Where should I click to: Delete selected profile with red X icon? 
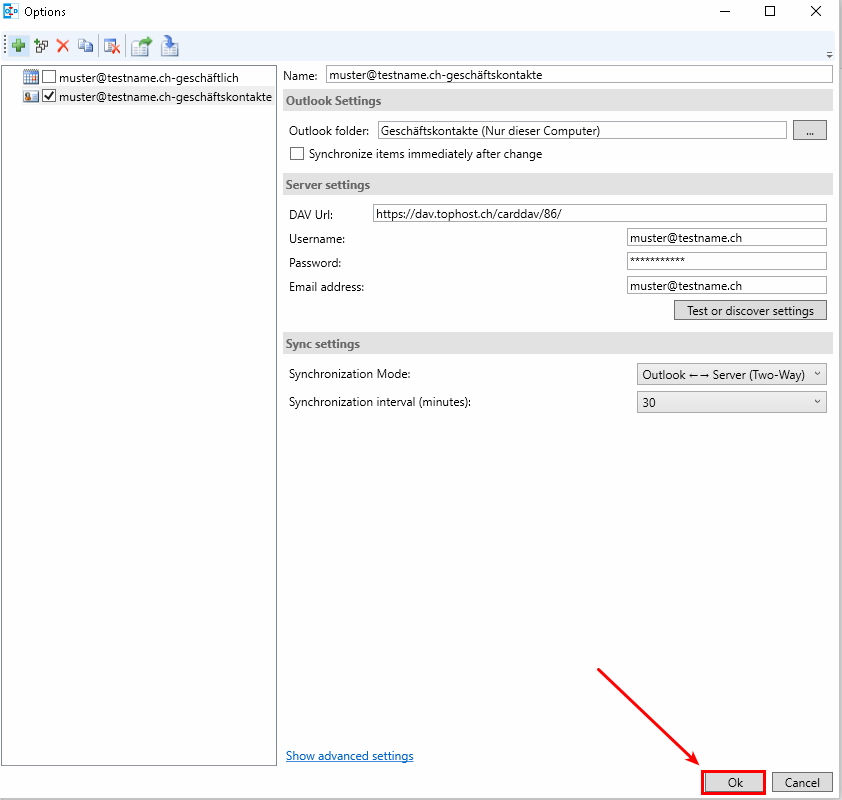(63, 45)
